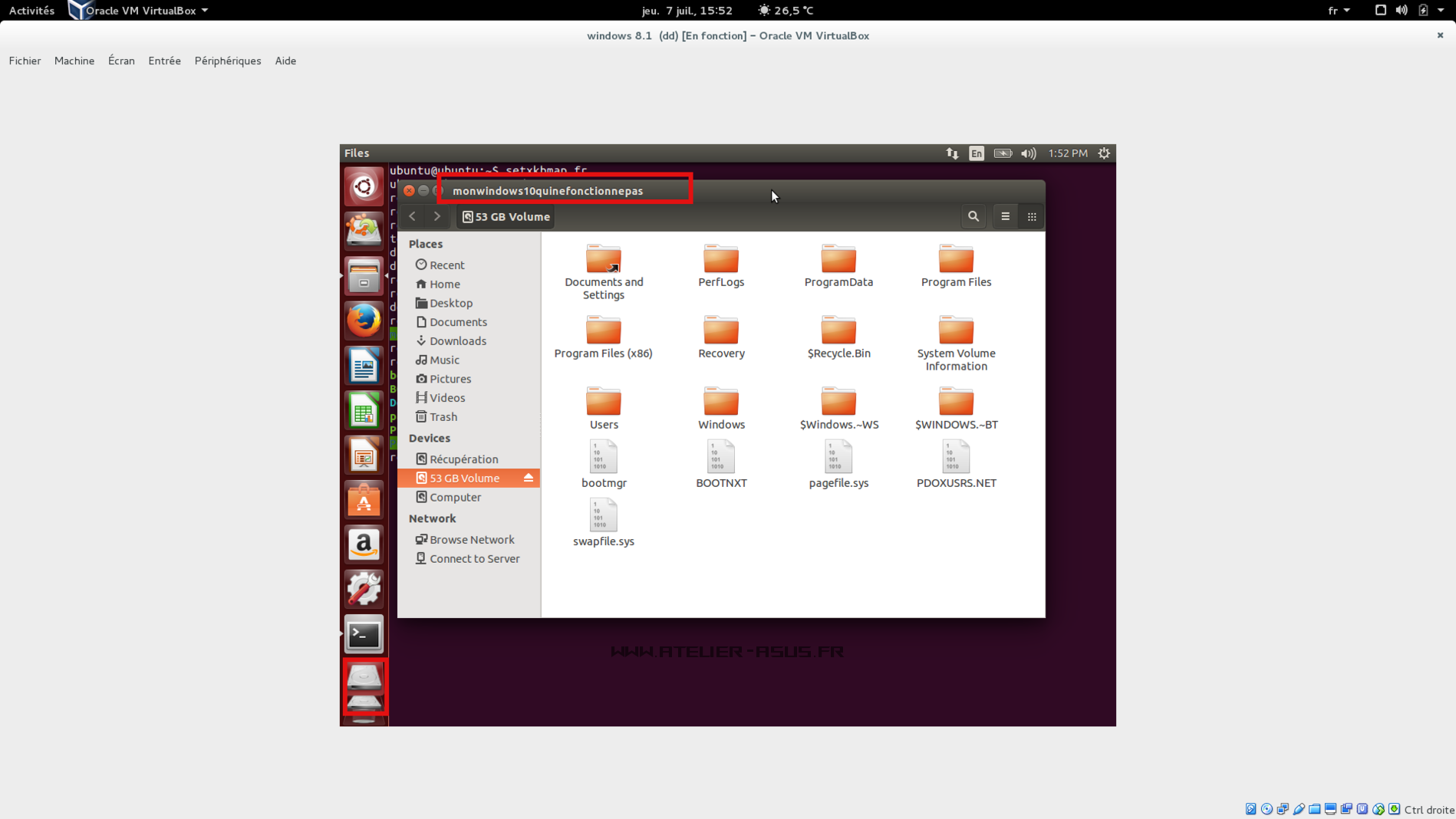
Task: Eject the 53 GB Volume
Action: point(528,478)
